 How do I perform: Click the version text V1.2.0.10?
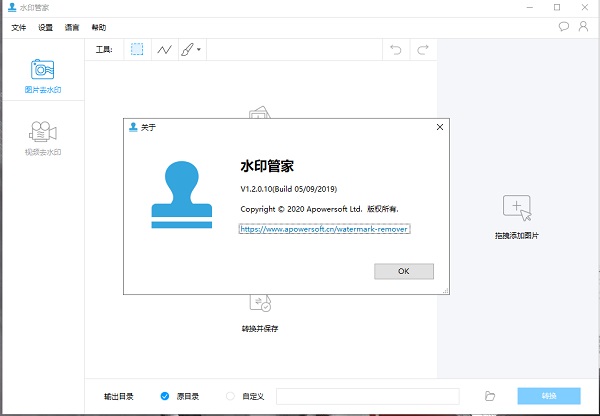289,189
